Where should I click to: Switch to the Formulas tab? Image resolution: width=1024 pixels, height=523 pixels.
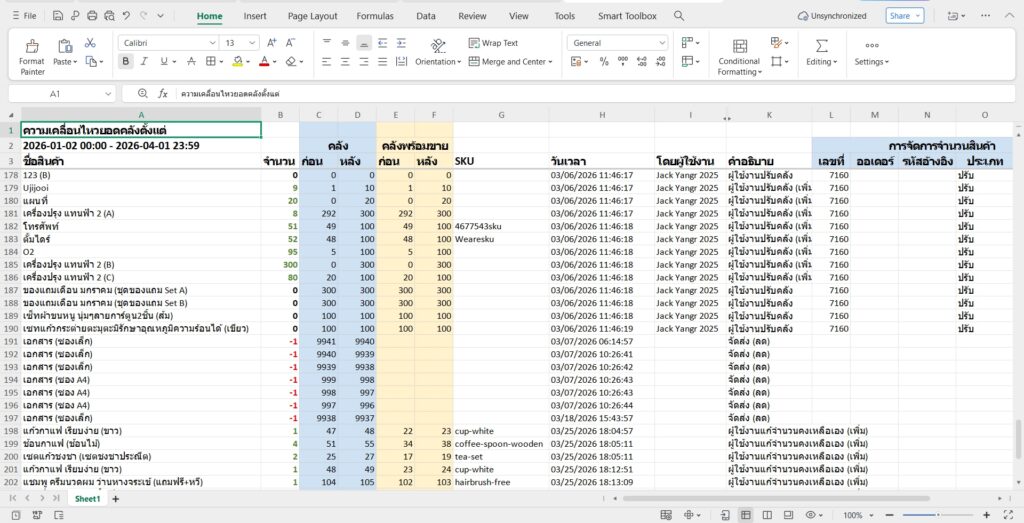pos(375,16)
